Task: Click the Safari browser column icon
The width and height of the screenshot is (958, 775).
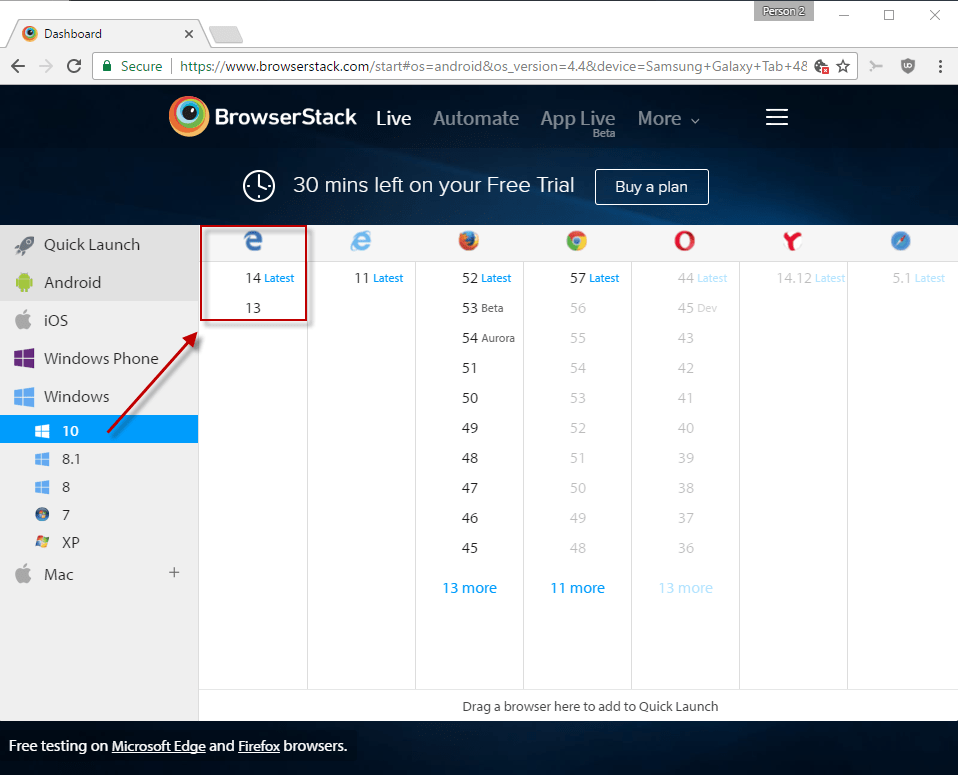Action: (x=901, y=241)
